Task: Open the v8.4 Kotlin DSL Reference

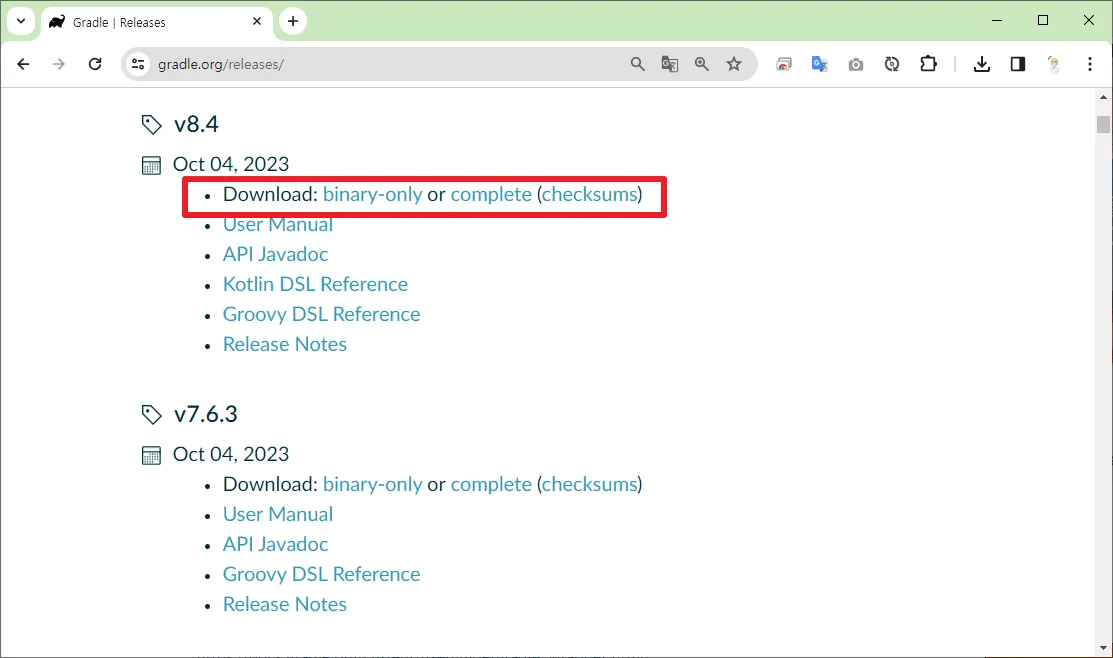Action: tap(315, 284)
